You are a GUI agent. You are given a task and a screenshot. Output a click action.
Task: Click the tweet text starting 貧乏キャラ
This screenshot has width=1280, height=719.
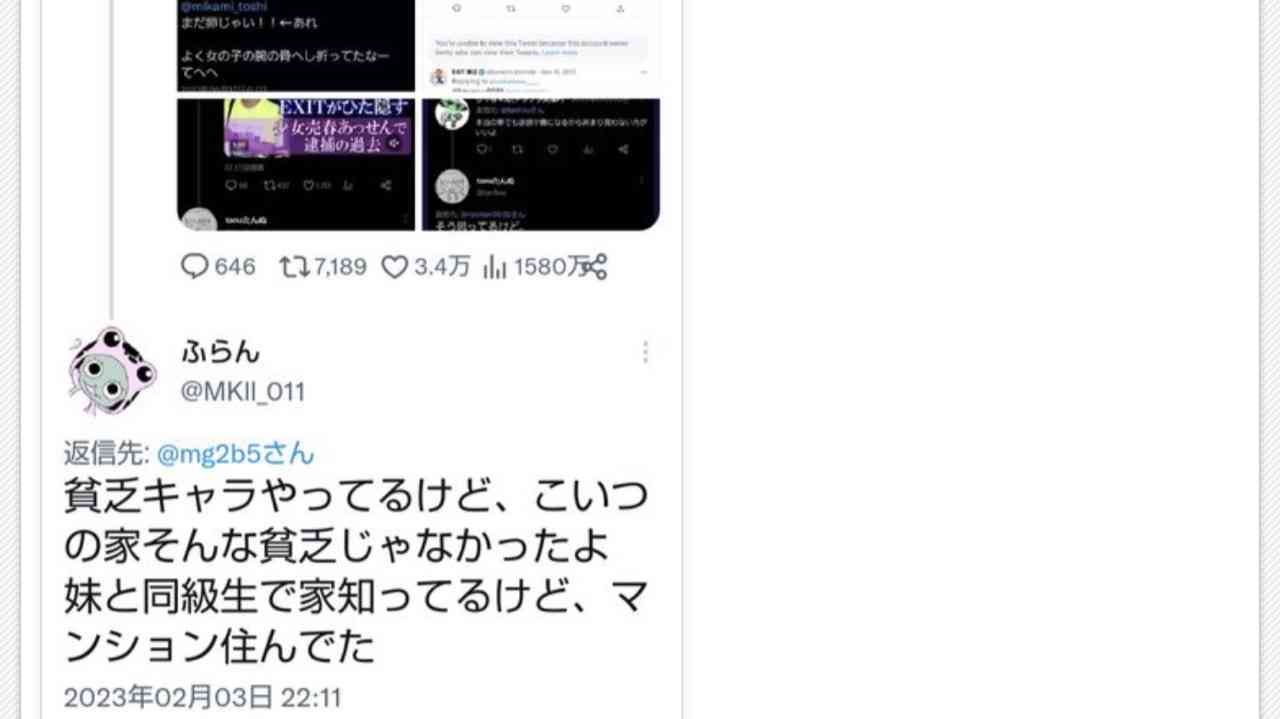pos(356,572)
